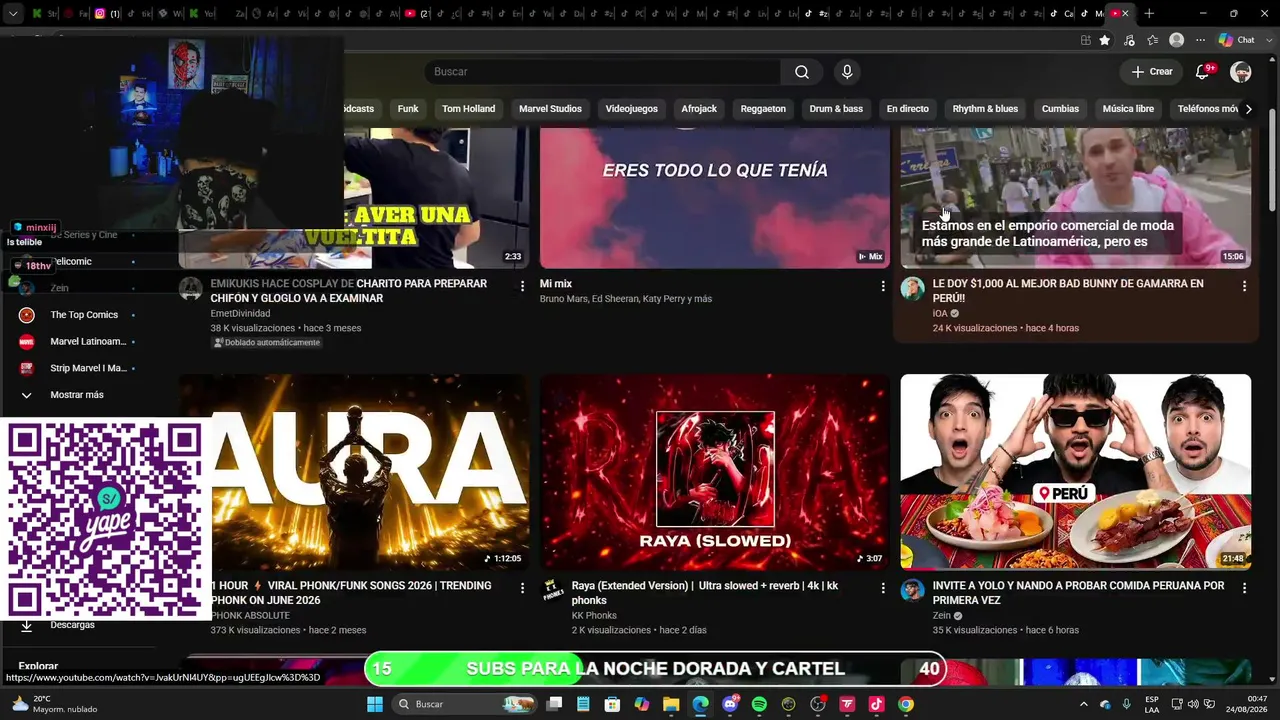1280x720 pixels.
Task: Open title 'INVITE A YOLO Y NANDO A PROBAR'
Action: pos(1078,593)
